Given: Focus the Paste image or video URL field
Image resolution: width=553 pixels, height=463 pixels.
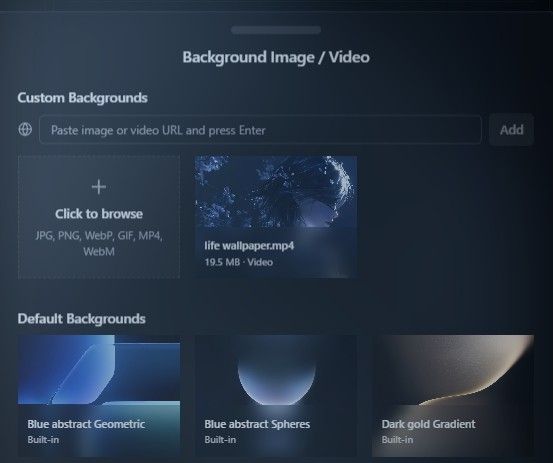Looking at the screenshot, I should (260, 129).
